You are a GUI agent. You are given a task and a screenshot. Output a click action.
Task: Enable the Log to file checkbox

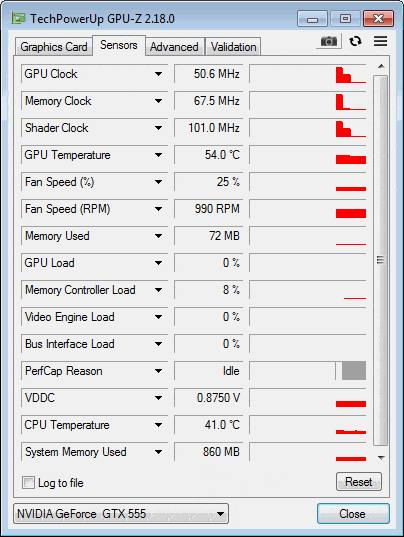click(x=28, y=483)
